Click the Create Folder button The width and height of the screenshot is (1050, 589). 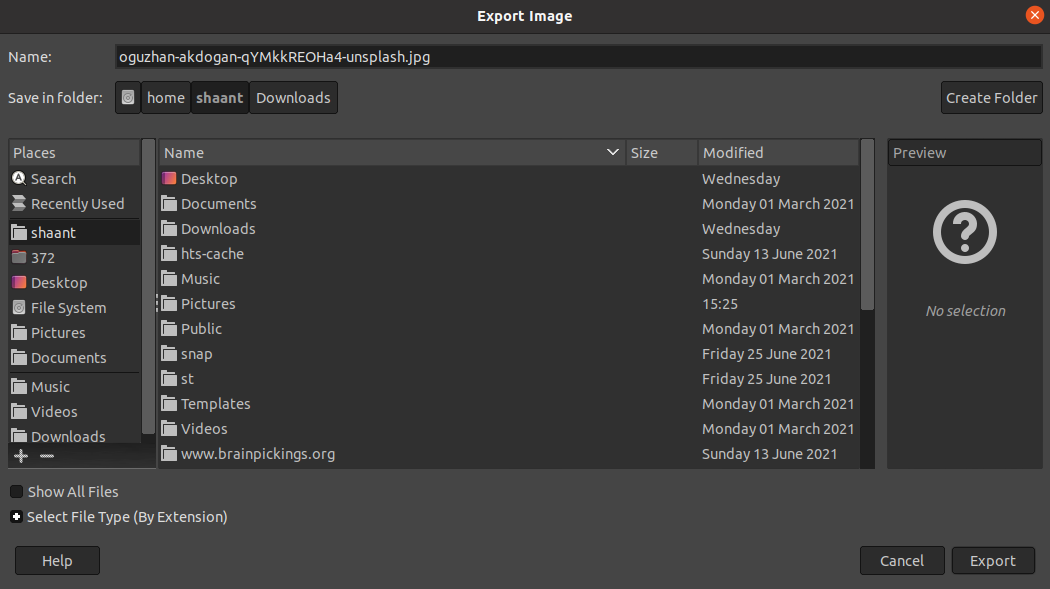tap(991, 98)
